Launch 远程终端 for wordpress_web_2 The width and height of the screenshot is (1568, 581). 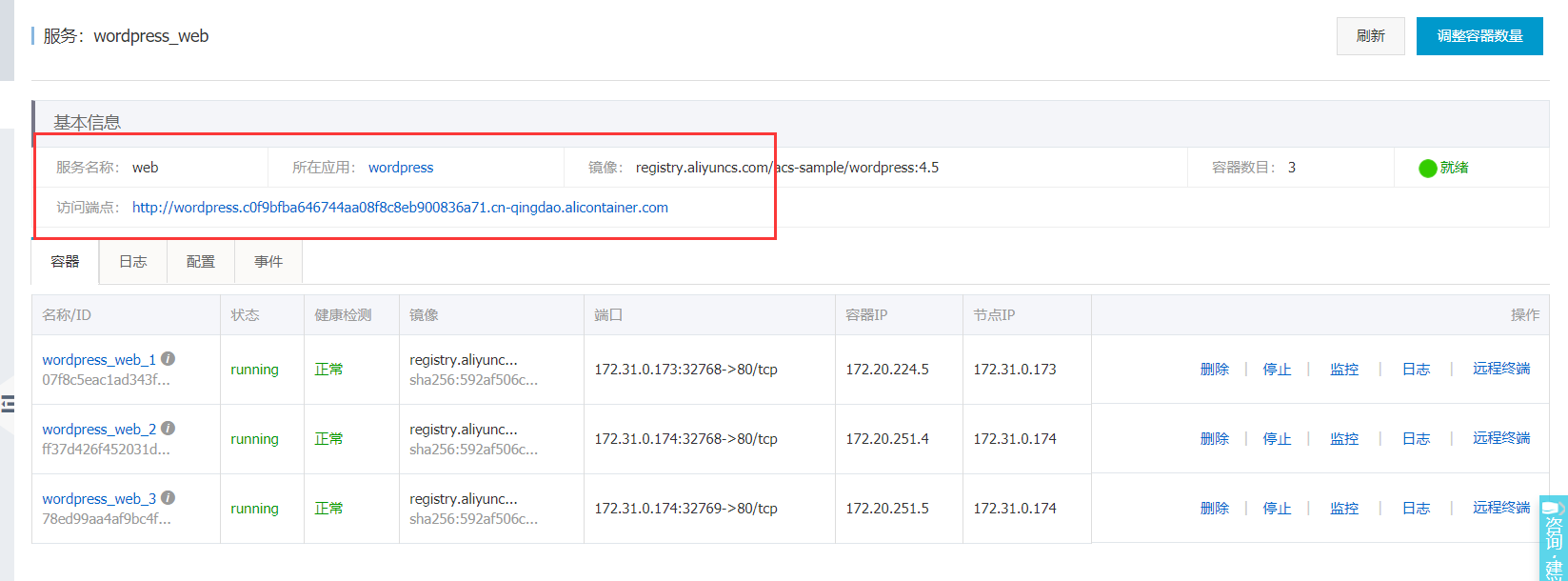pos(1501,438)
